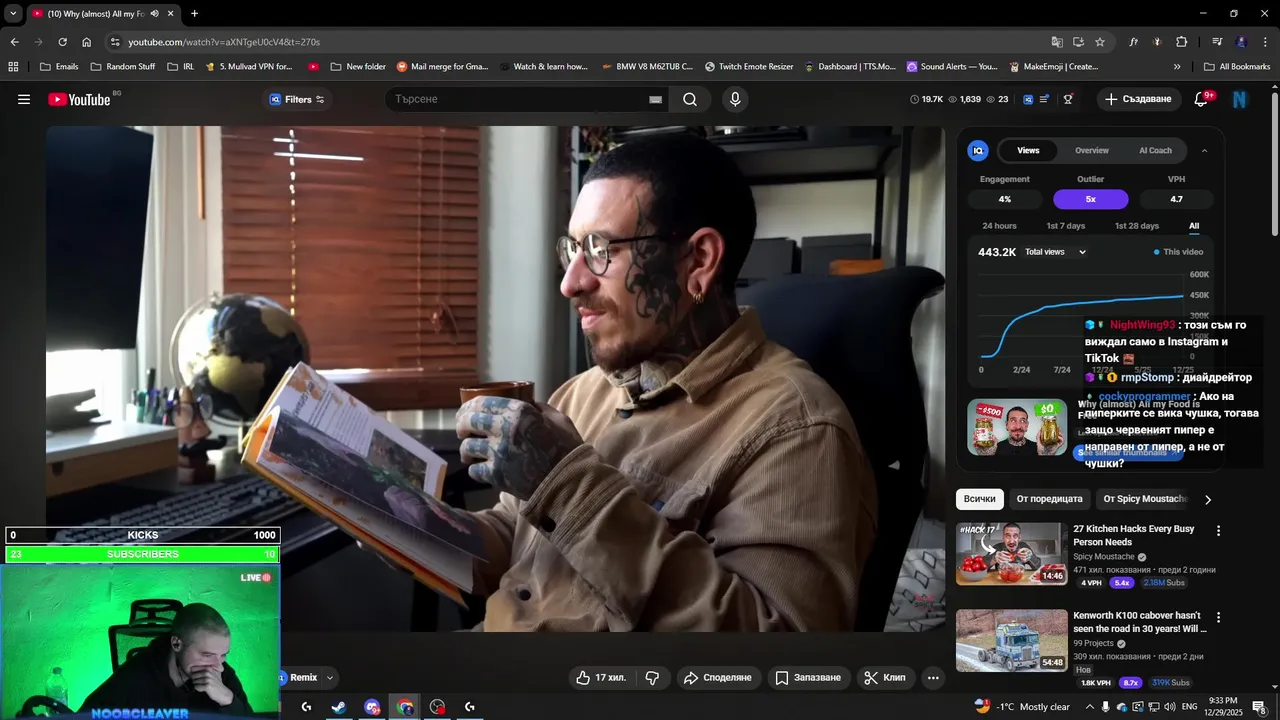Open the All Bookmarks folder

(x=1237, y=67)
